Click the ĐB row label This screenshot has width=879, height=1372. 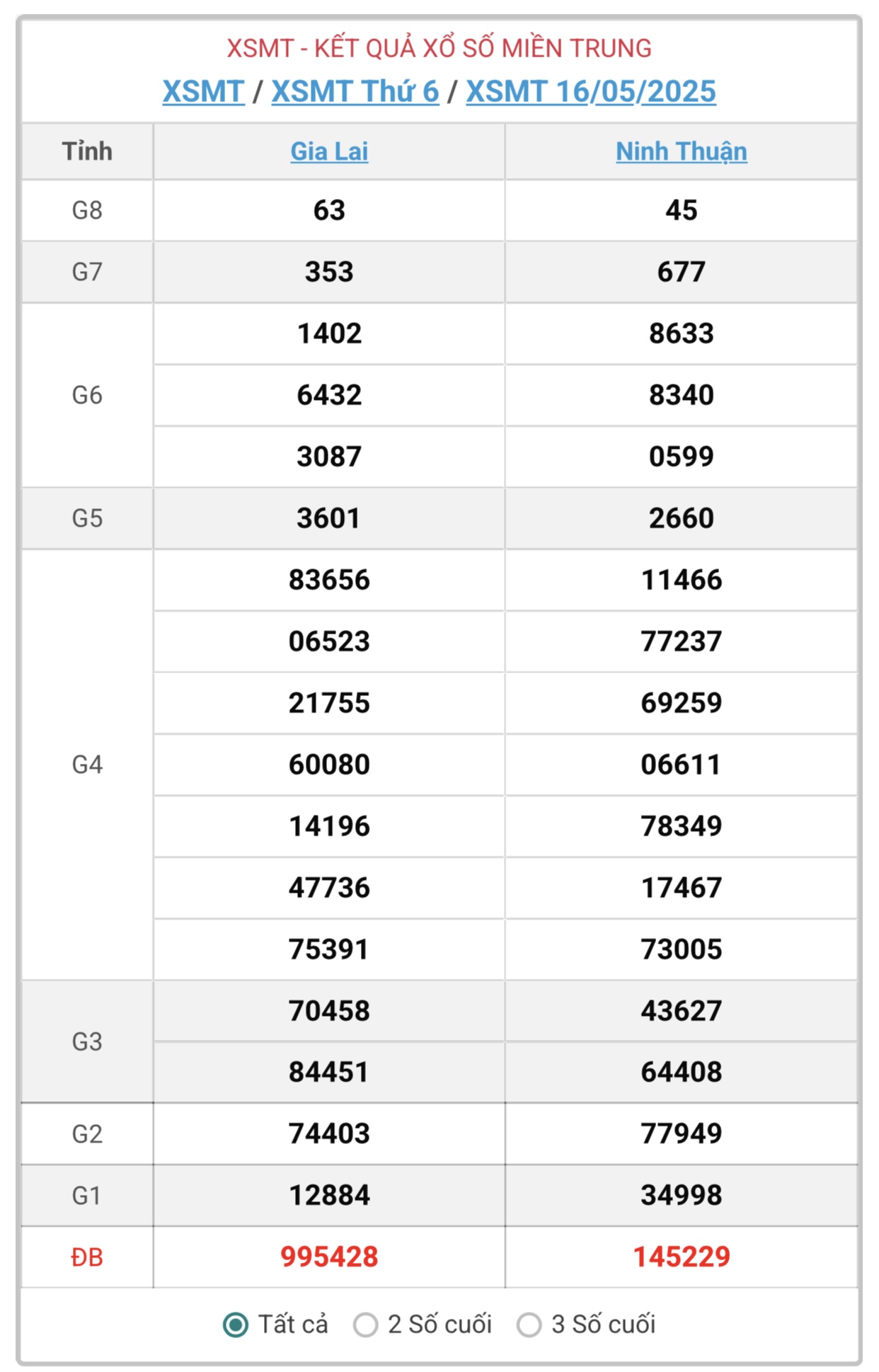(87, 1257)
